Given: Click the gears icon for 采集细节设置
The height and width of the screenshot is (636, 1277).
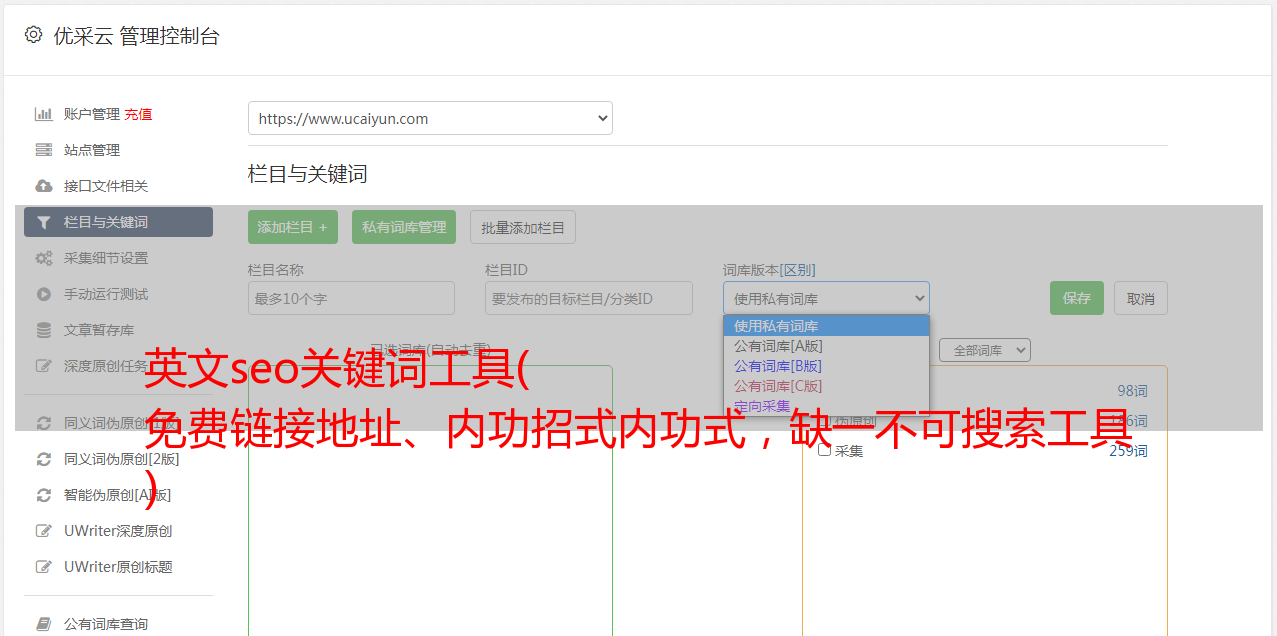Looking at the screenshot, I should (x=43, y=258).
